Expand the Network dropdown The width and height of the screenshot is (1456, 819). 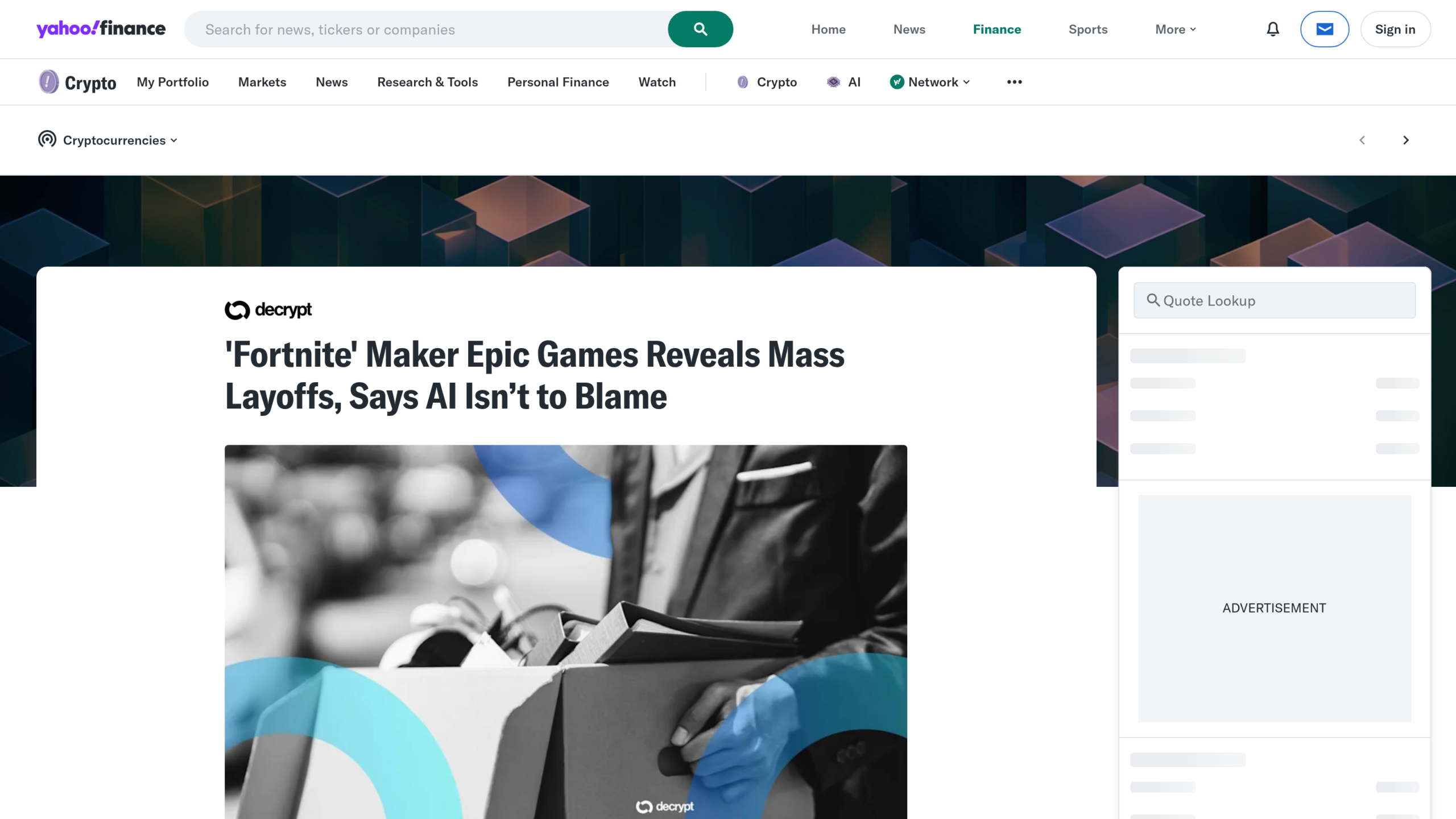tap(930, 82)
